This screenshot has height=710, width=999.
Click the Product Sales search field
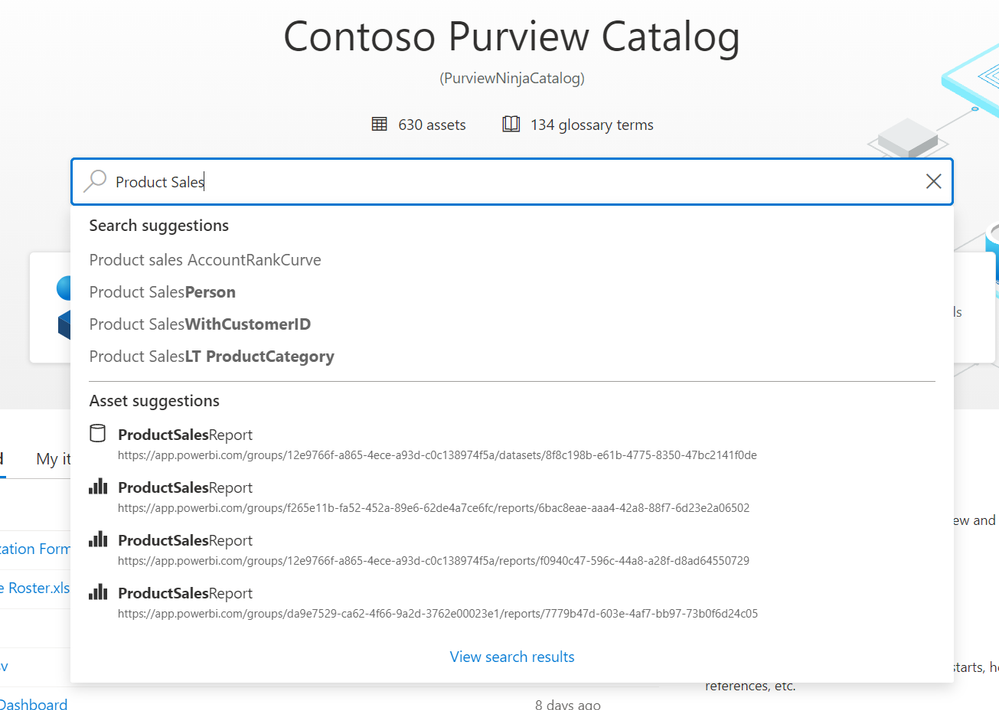pos(512,182)
